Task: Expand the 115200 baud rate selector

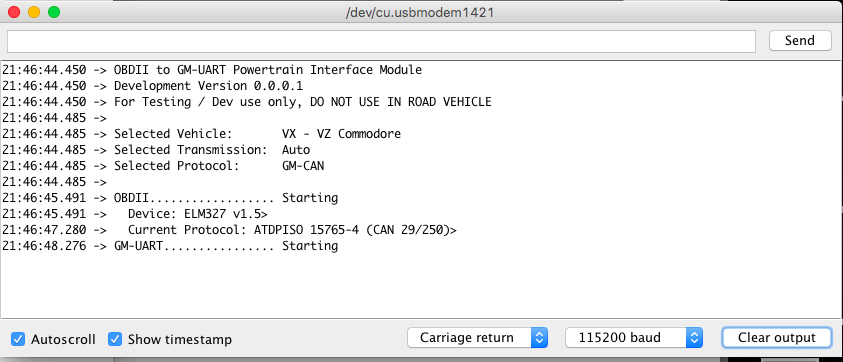Action: click(x=634, y=338)
